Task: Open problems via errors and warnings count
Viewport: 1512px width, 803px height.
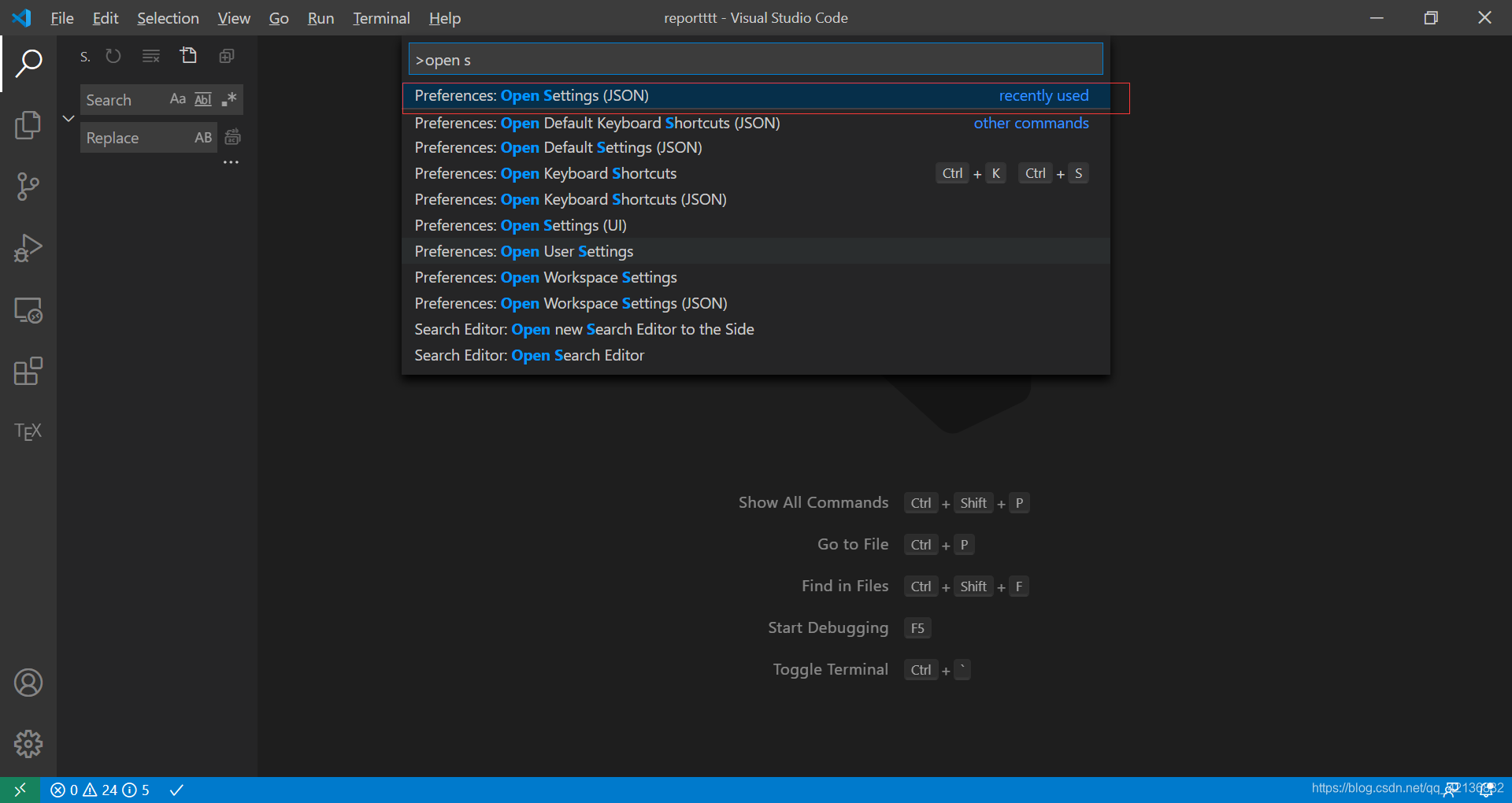Action: tap(100, 790)
